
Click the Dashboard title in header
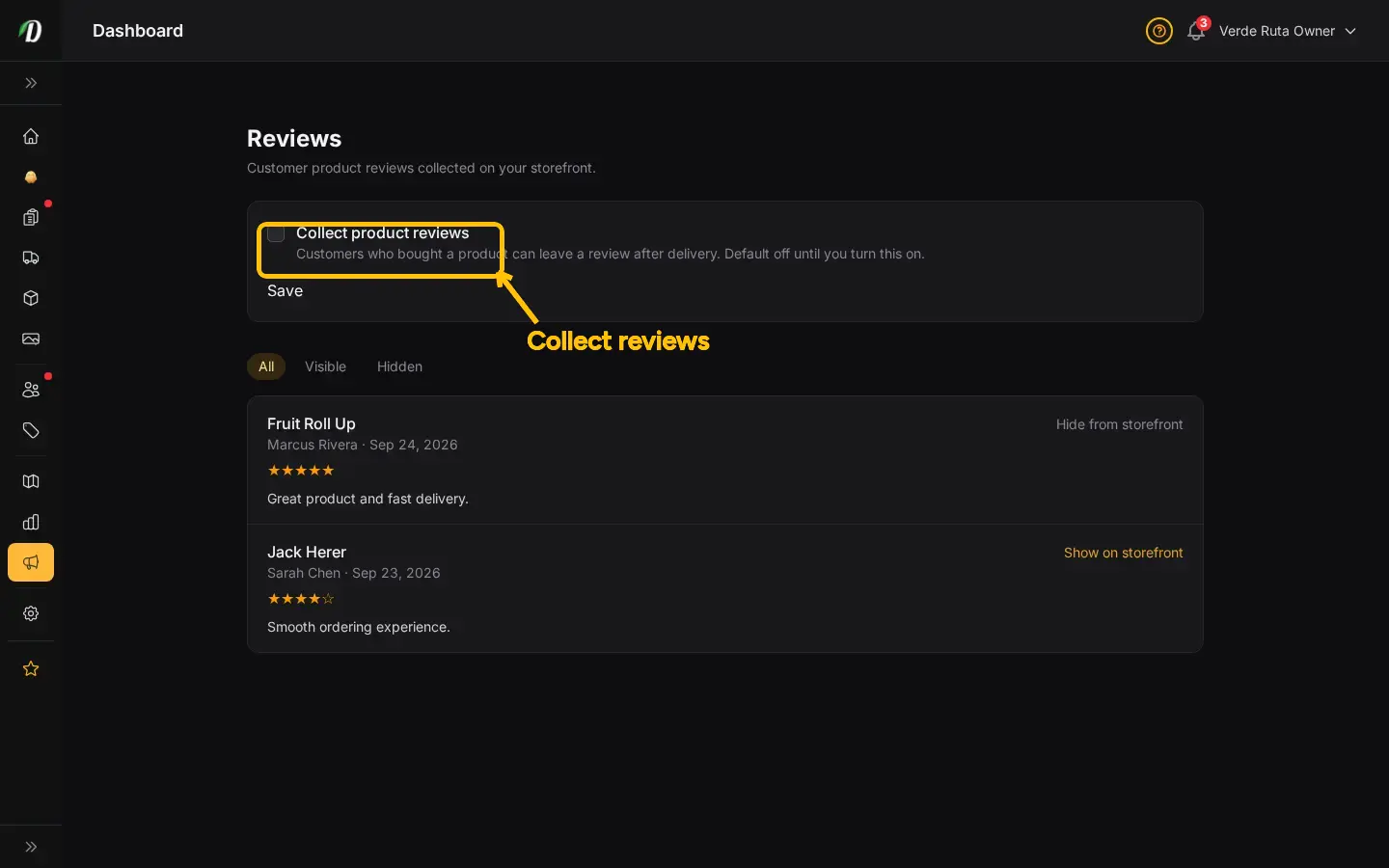[138, 31]
